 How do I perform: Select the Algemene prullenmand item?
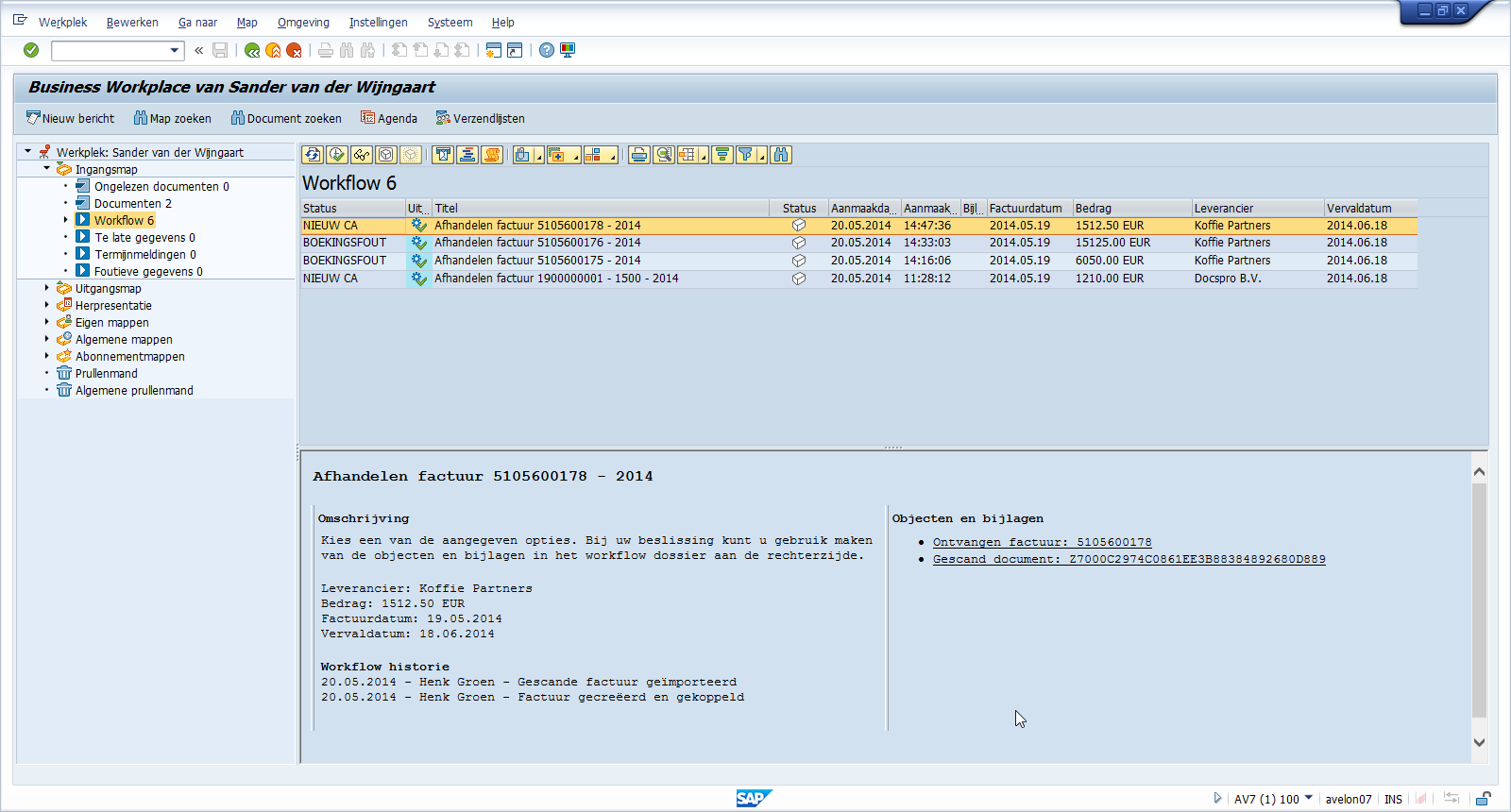click(134, 390)
